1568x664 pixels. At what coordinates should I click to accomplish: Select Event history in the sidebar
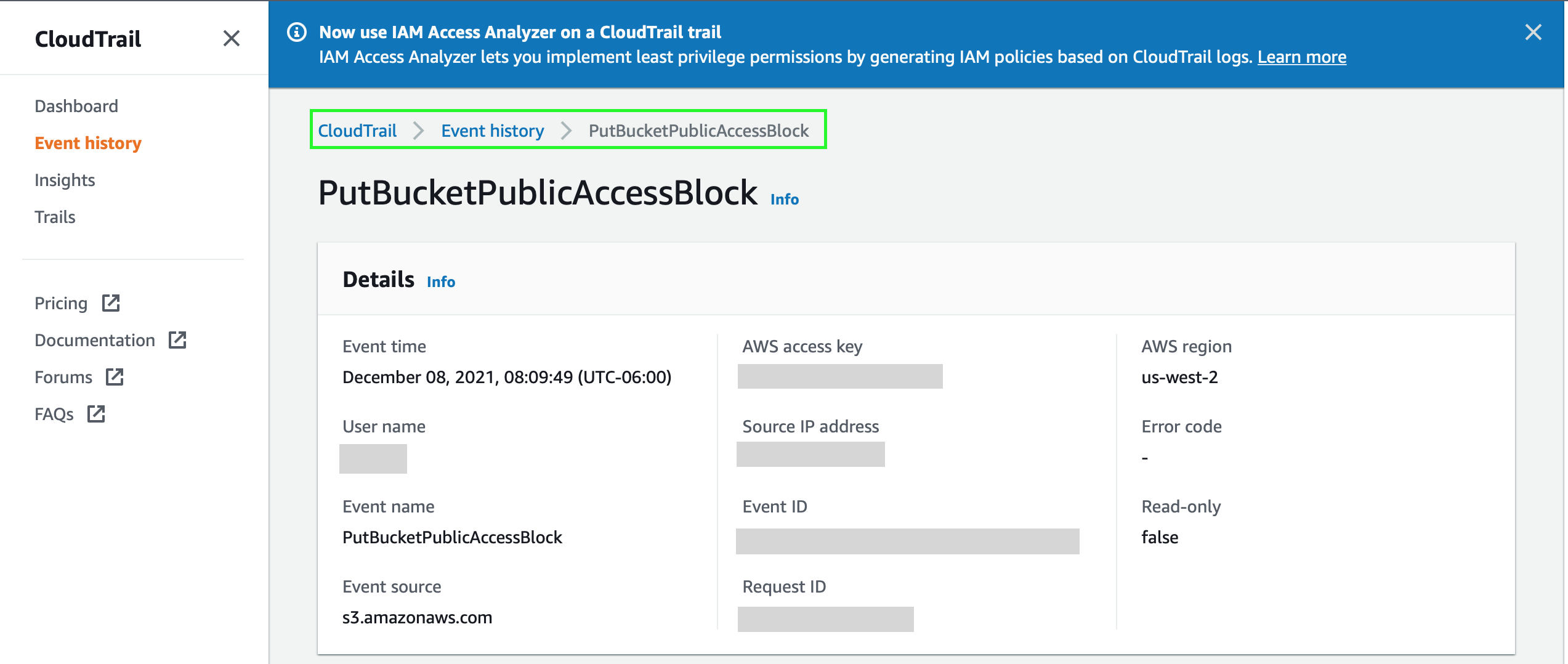coord(87,142)
